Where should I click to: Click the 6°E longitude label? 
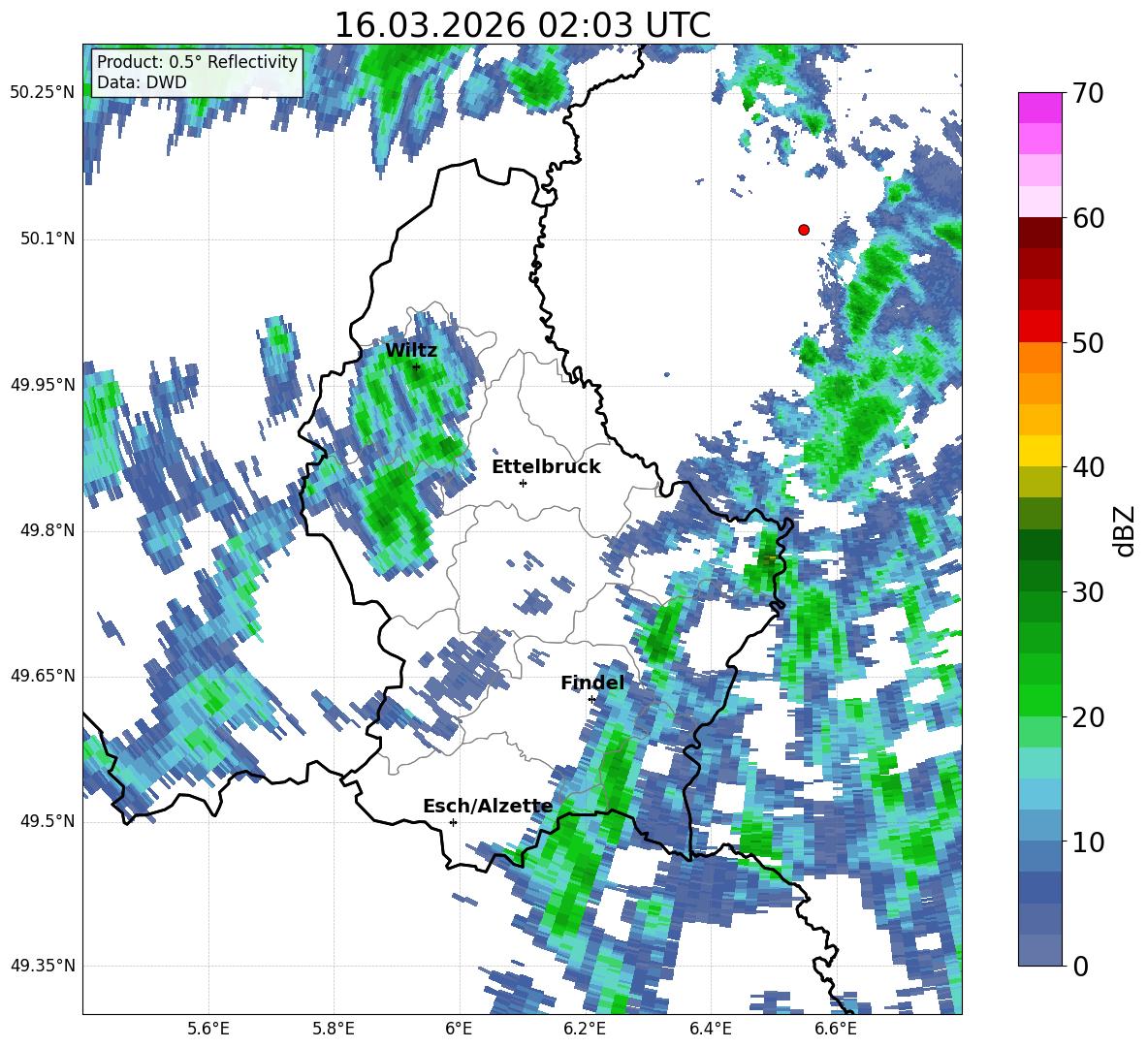tap(459, 1029)
